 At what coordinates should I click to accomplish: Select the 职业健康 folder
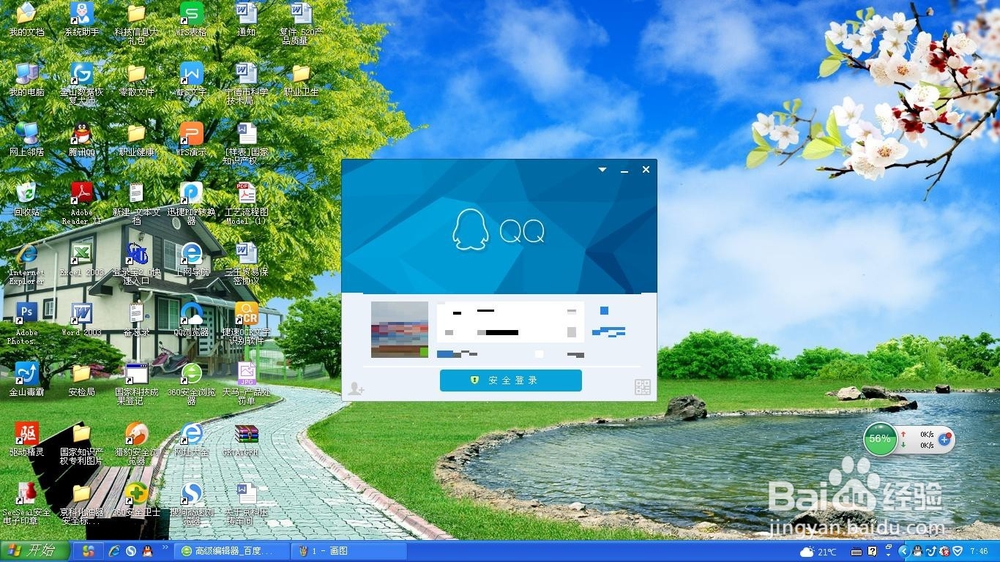136,140
